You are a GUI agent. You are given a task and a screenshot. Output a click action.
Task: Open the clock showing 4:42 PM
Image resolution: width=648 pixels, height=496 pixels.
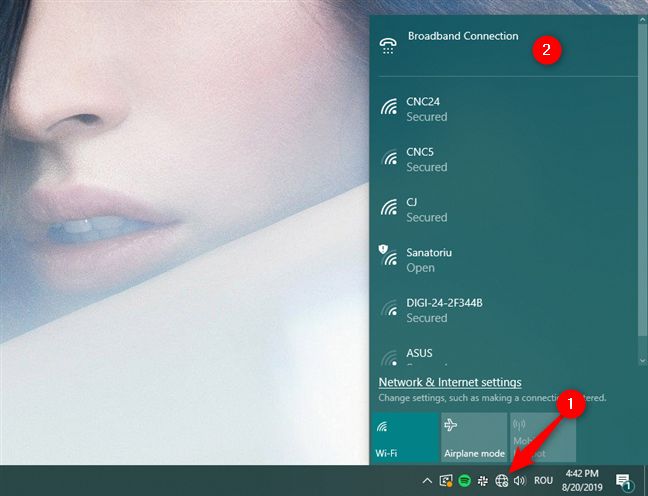click(581, 481)
